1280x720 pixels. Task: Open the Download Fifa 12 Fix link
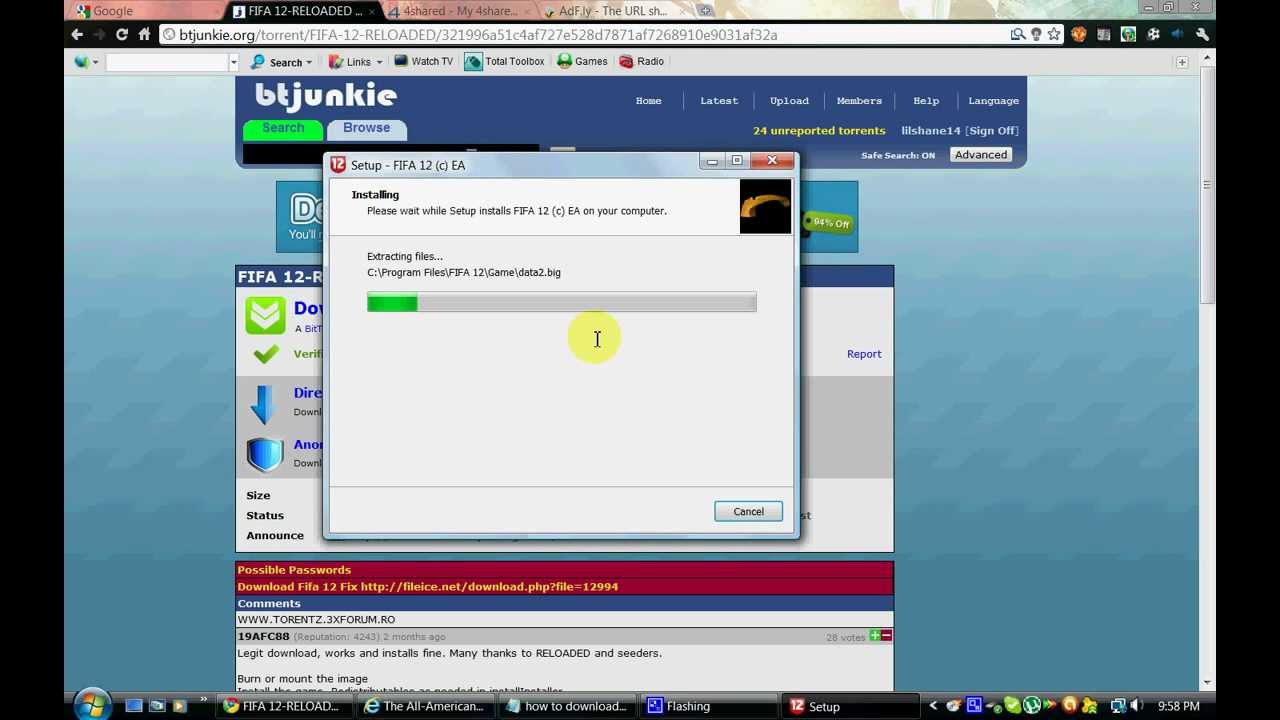[427, 587]
